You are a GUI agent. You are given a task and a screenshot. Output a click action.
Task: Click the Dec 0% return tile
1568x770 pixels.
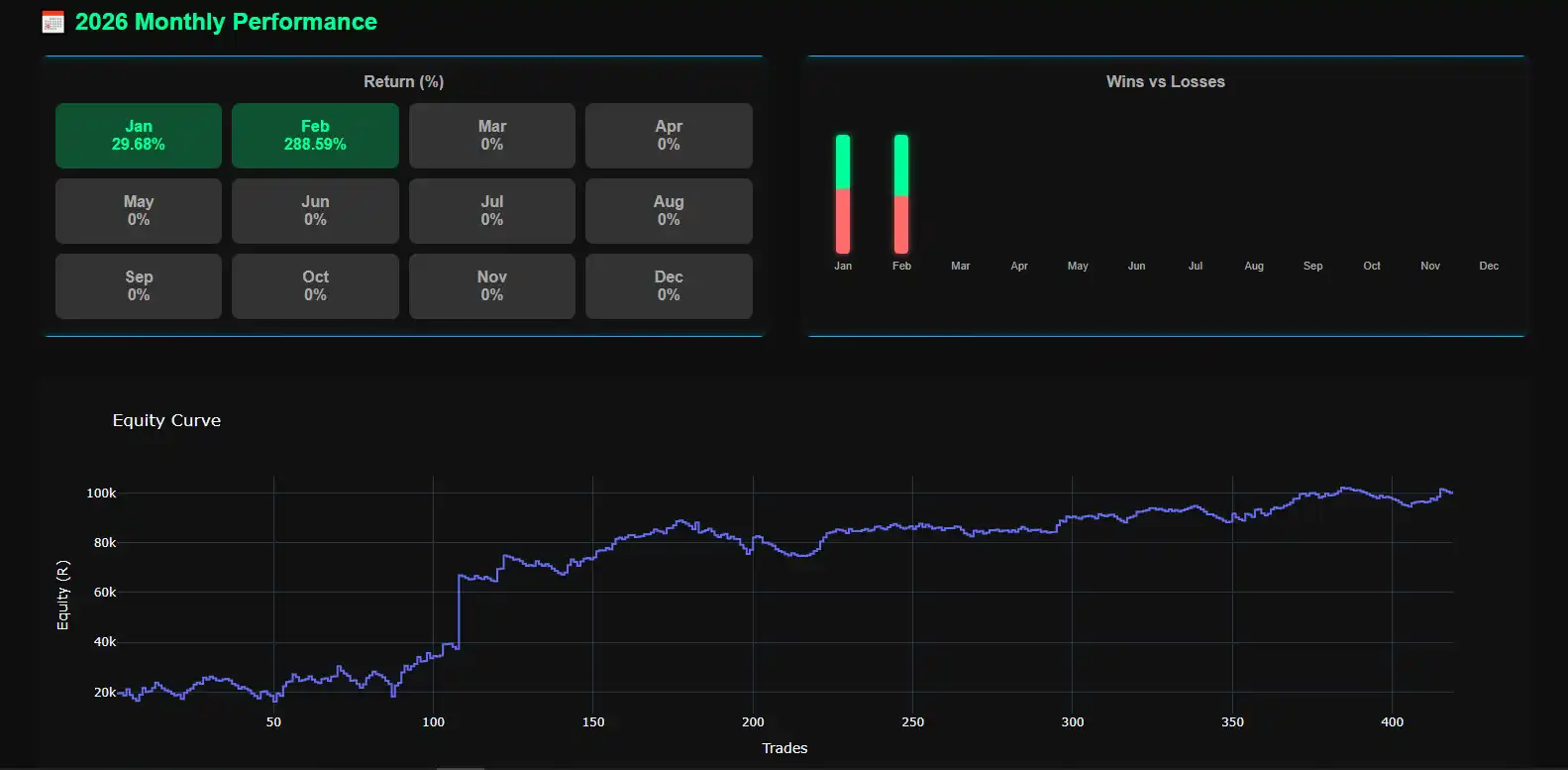[669, 286]
